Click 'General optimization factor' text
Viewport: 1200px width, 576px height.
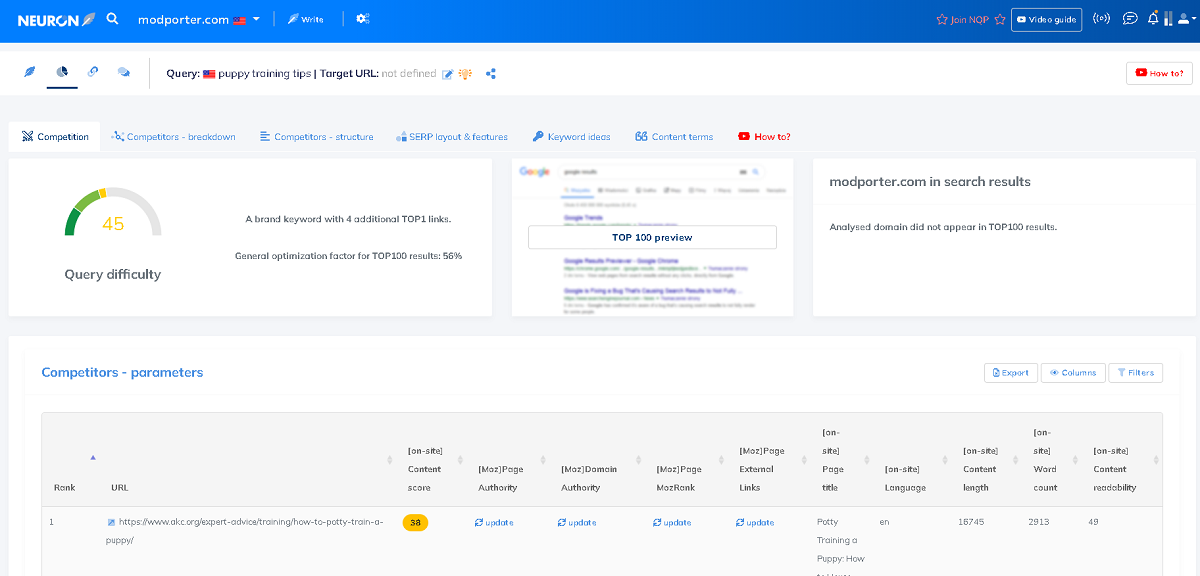(x=348, y=256)
